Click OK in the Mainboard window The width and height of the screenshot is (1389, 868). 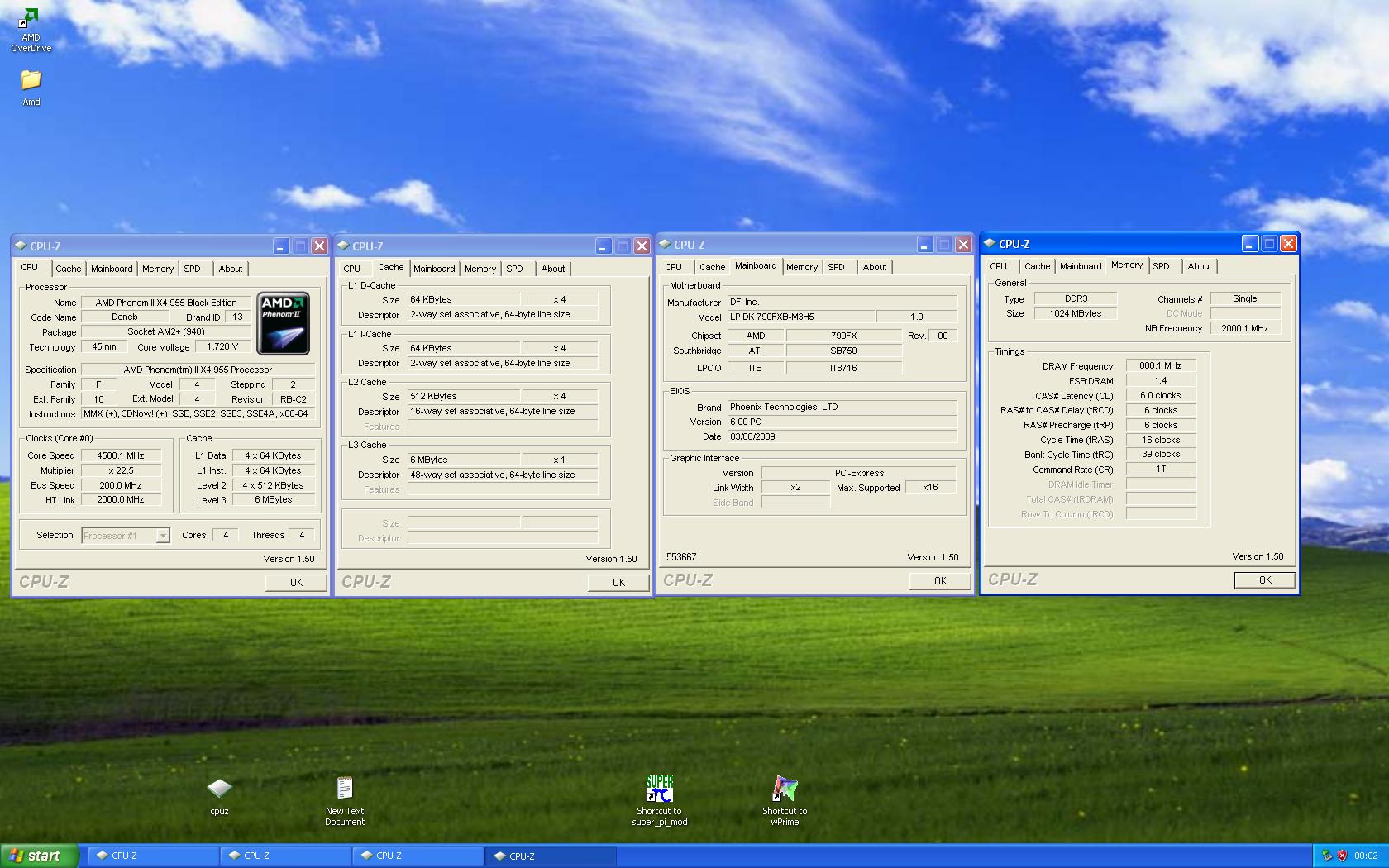pyautogui.click(x=940, y=581)
